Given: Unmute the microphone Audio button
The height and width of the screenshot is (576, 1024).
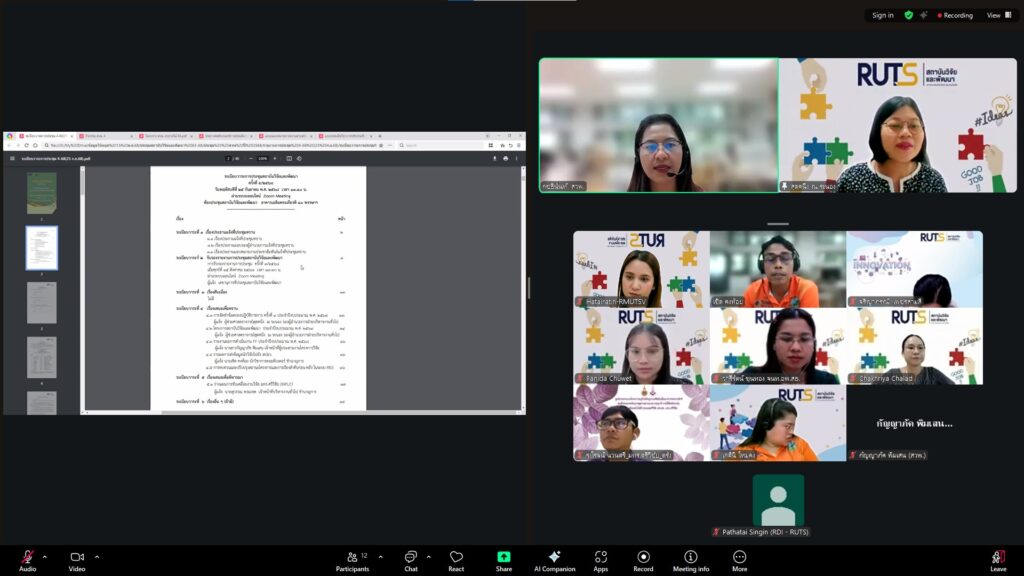Looking at the screenshot, I should (27, 558).
